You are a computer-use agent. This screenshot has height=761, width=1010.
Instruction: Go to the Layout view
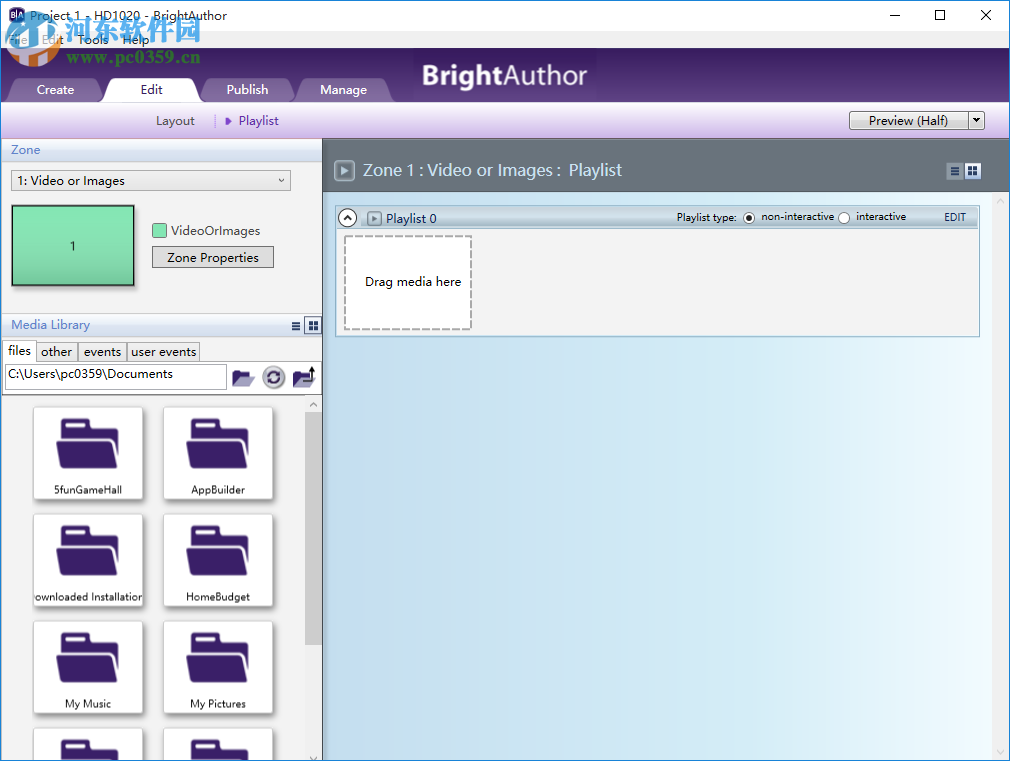[x=175, y=120]
